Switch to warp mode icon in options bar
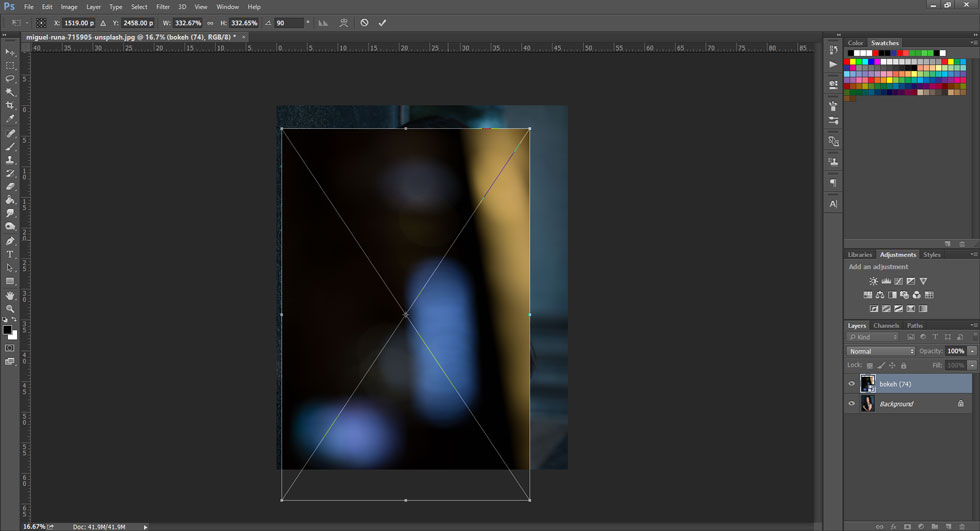Screen dimensions: 980x531 coord(343,22)
